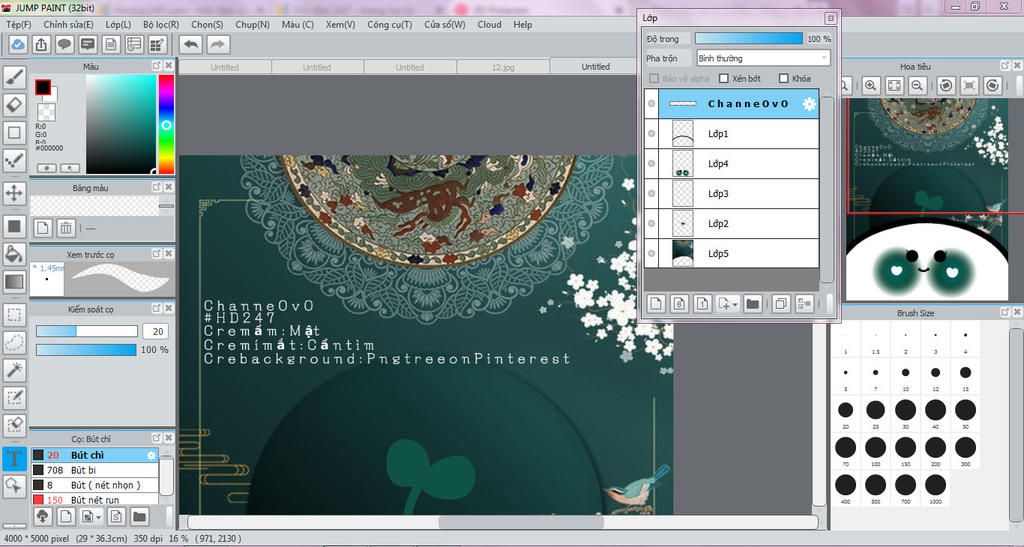Toggle visibility of Lớp4 layer
The width and height of the screenshot is (1024, 547).
click(651, 164)
